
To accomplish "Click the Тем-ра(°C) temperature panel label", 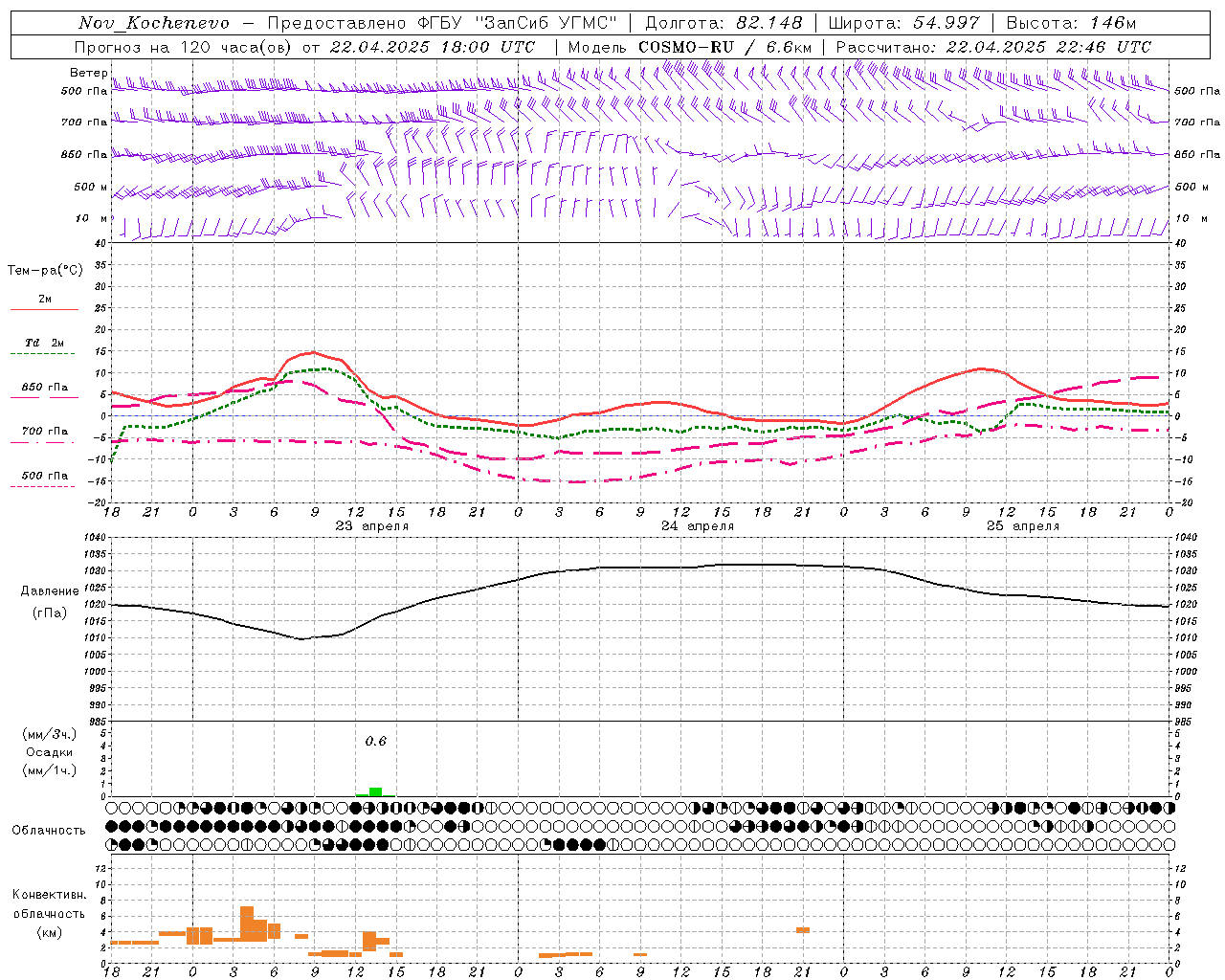I will [x=46, y=271].
